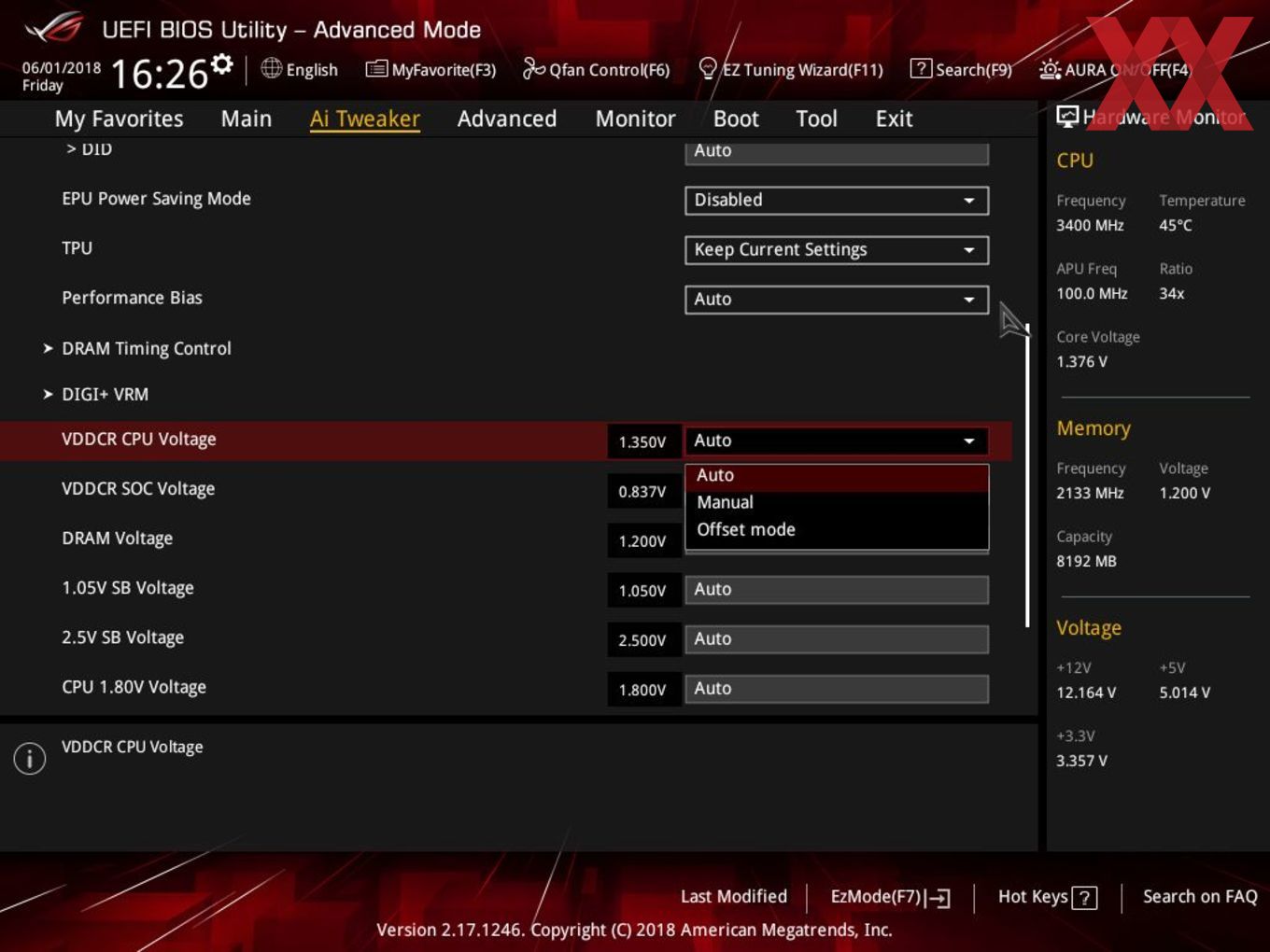Click the 2.5V SB Voltage Auto field
Screen dimensions: 1270x952
pyautogui.click(x=837, y=639)
